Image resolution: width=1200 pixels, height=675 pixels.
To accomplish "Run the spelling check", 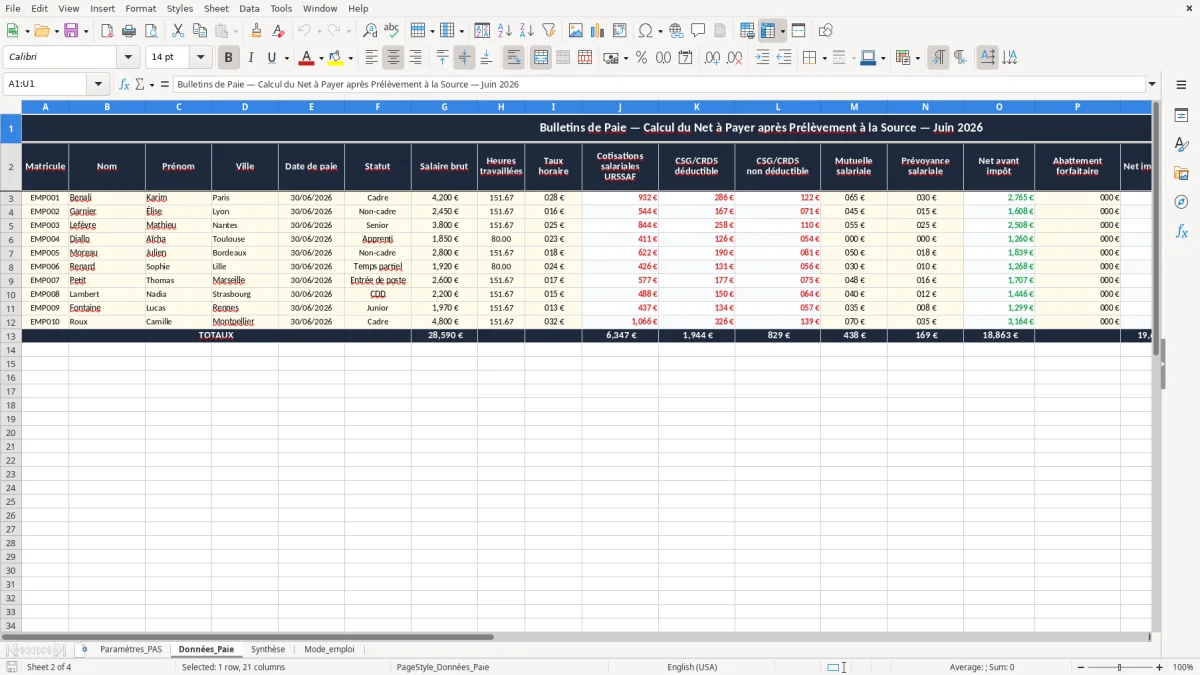I will click(392, 31).
